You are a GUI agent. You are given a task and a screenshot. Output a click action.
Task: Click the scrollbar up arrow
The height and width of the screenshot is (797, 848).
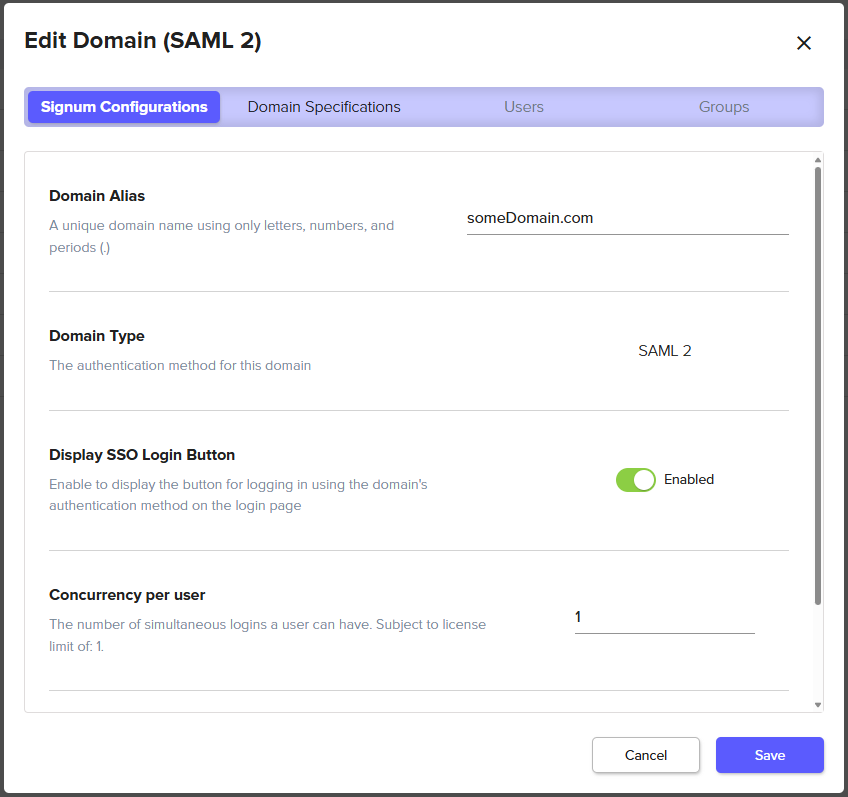coord(818,160)
